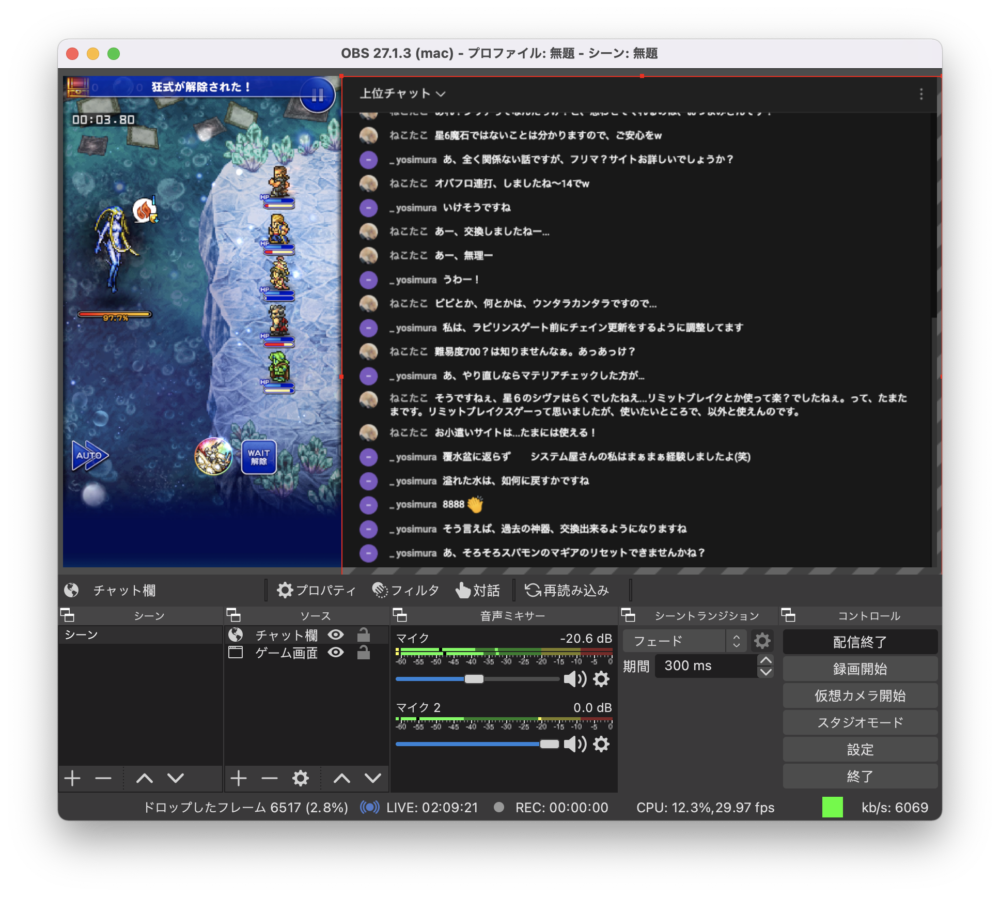Click the live broadcast icon in the status bar
This screenshot has width=1000, height=897.
[x=369, y=808]
